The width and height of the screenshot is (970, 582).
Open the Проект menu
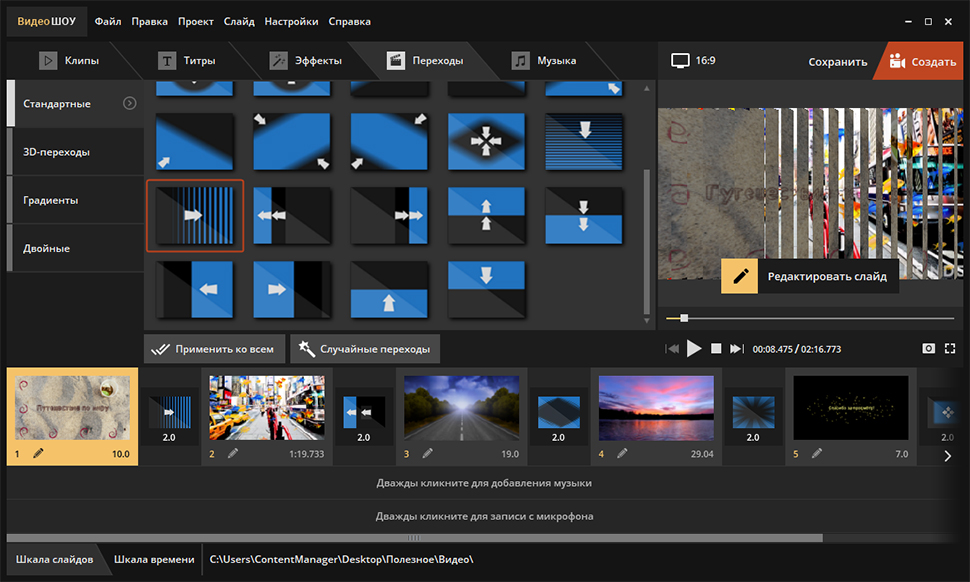point(195,22)
